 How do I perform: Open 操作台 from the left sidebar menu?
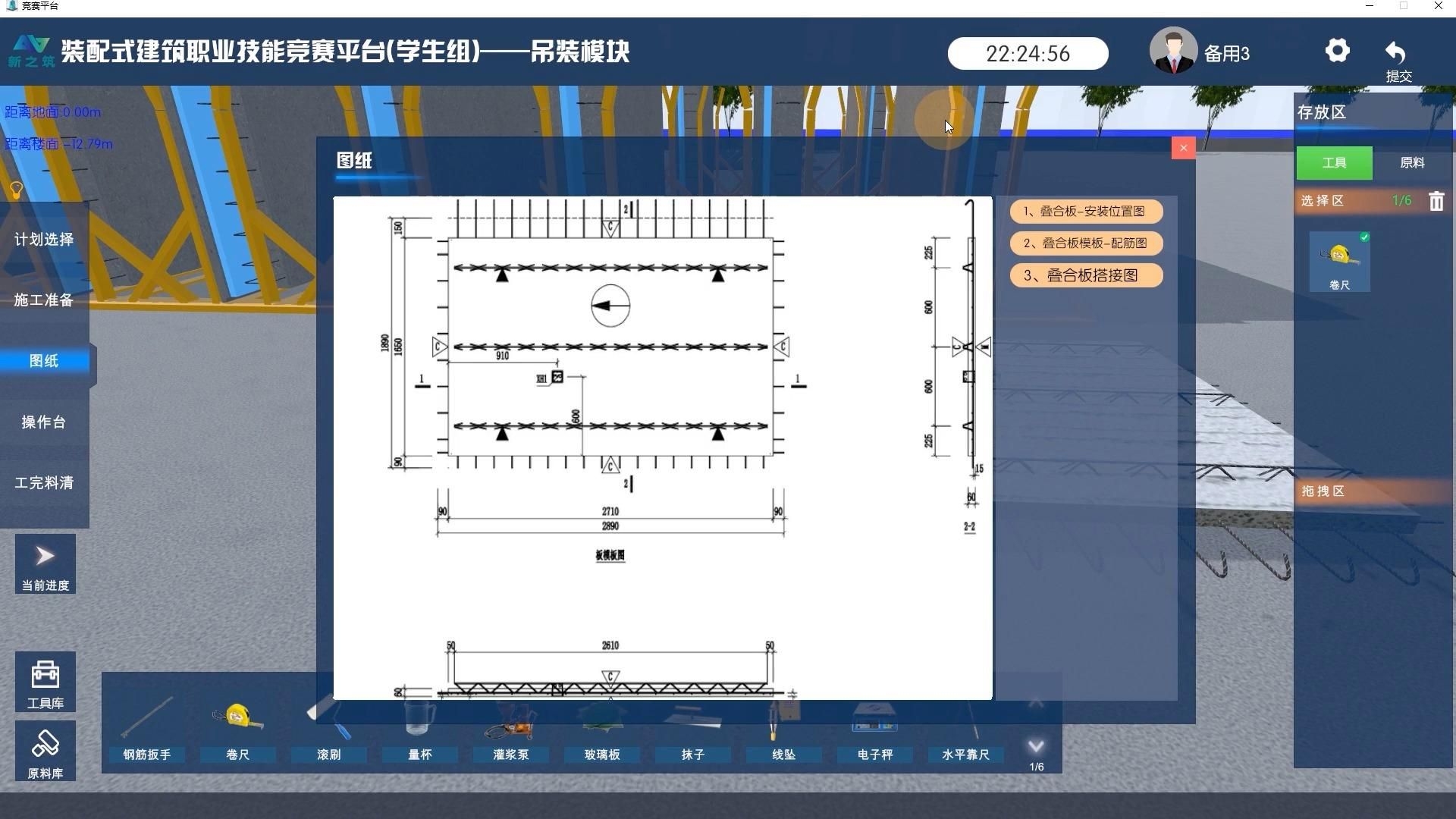[x=44, y=422]
